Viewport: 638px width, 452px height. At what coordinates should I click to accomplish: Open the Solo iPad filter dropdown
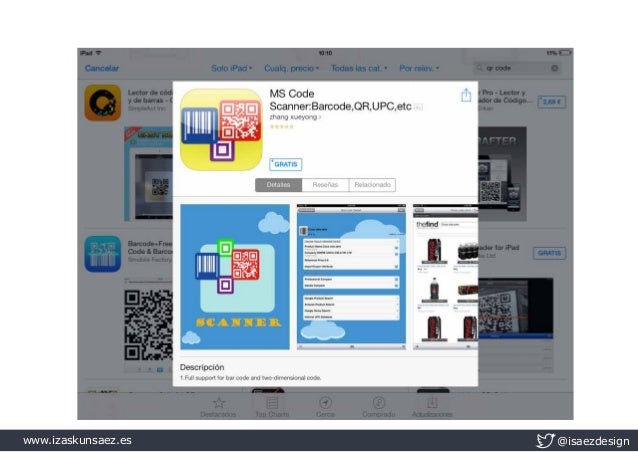232,68
